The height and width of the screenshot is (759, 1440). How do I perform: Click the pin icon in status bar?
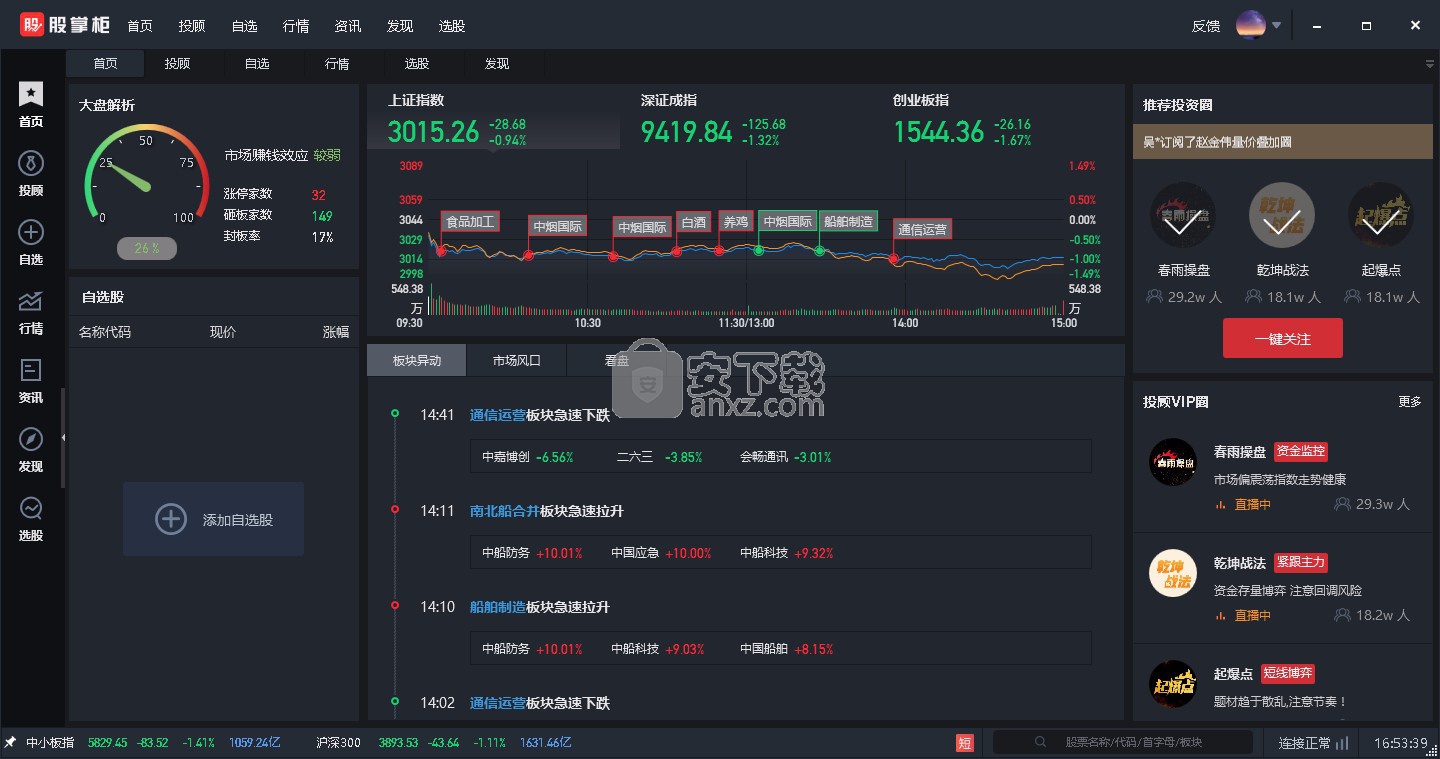[x=10, y=742]
